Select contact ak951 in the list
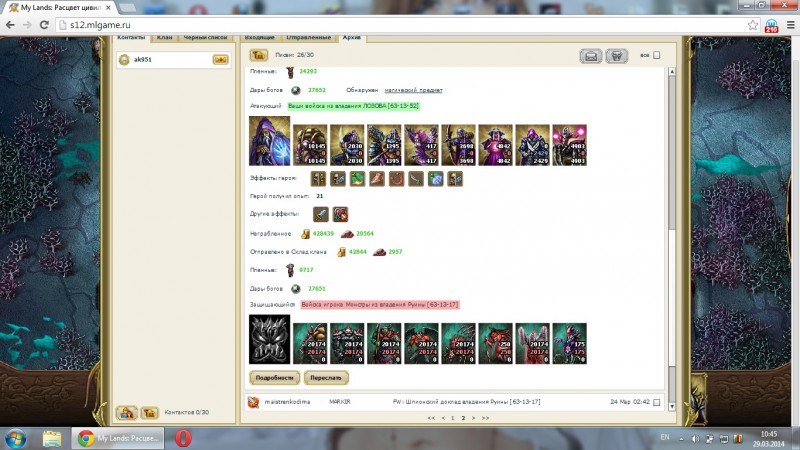This screenshot has width=800, height=450. [x=172, y=60]
